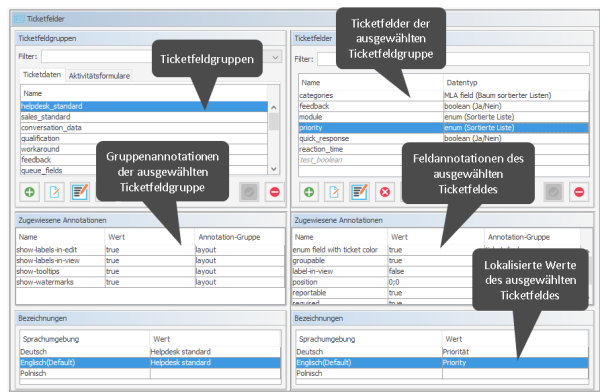600x392 pixels.
Task: Click the up arrow of group list scrollbar
Action: (274, 108)
